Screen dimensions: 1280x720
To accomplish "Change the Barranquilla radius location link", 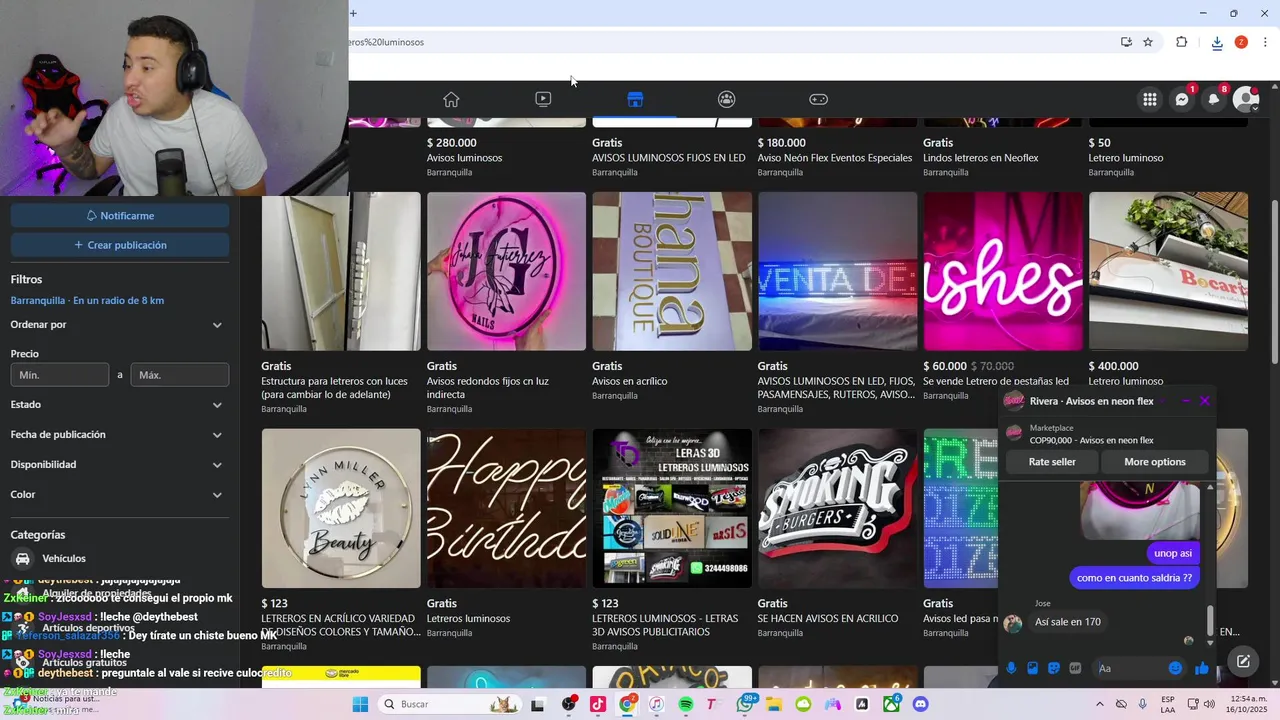I will coord(87,300).
